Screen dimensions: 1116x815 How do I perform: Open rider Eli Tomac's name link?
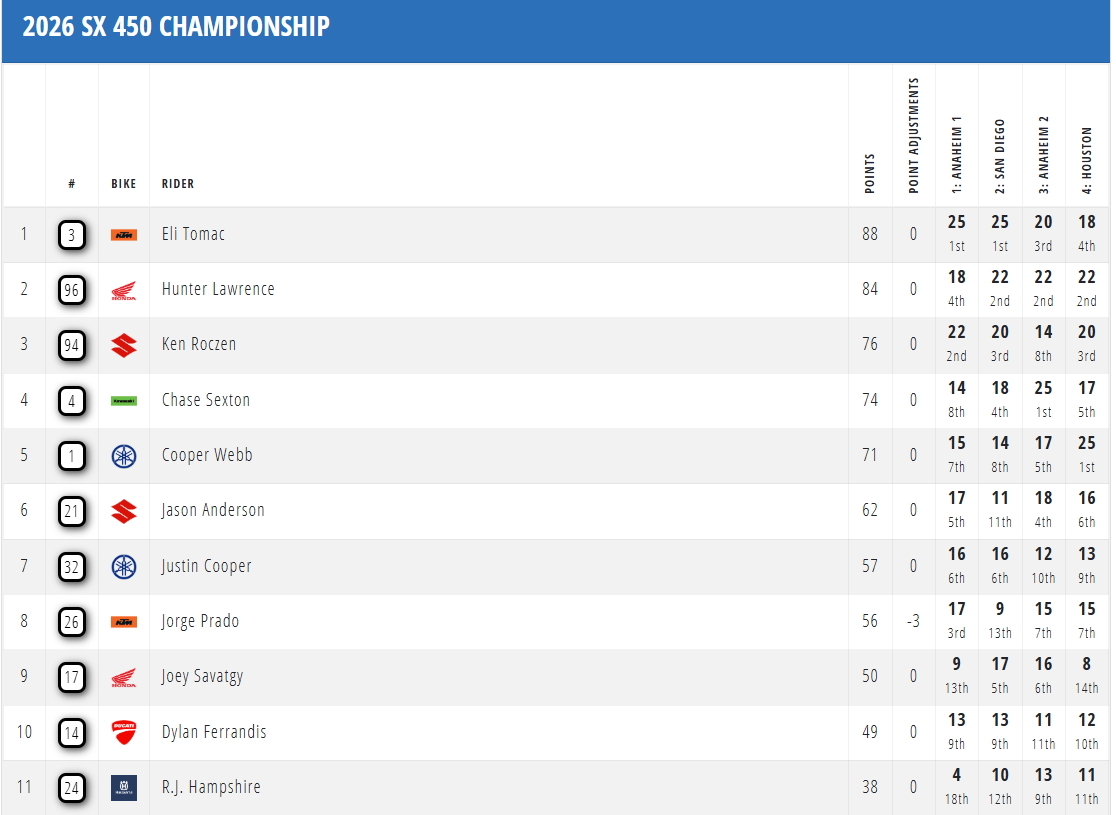point(193,234)
